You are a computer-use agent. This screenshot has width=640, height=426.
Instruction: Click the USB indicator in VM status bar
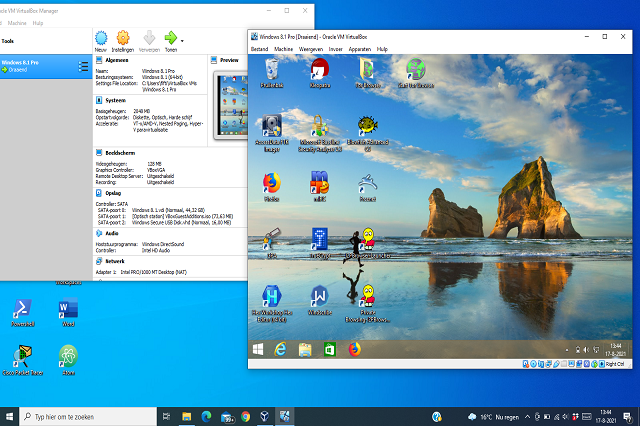[556, 364]
